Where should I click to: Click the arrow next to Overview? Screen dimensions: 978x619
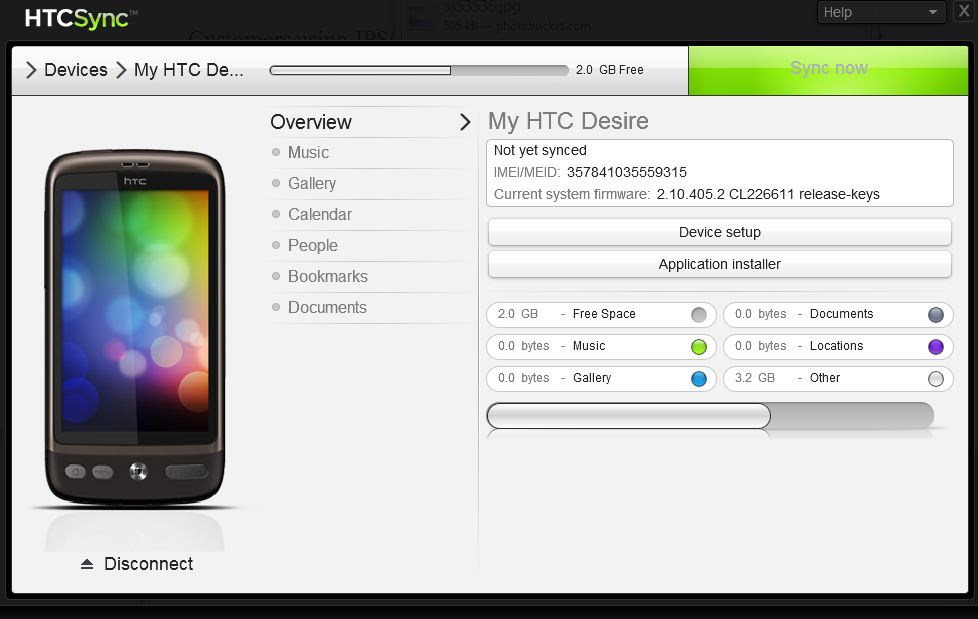click(x=465, y=122)
